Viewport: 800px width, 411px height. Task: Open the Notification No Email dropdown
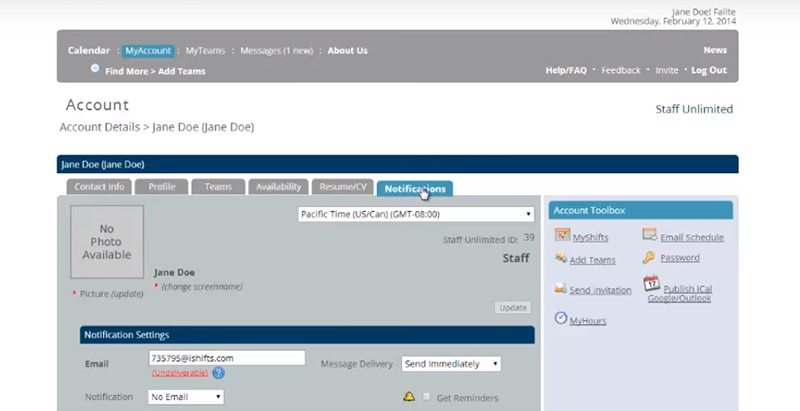[185, 397]
